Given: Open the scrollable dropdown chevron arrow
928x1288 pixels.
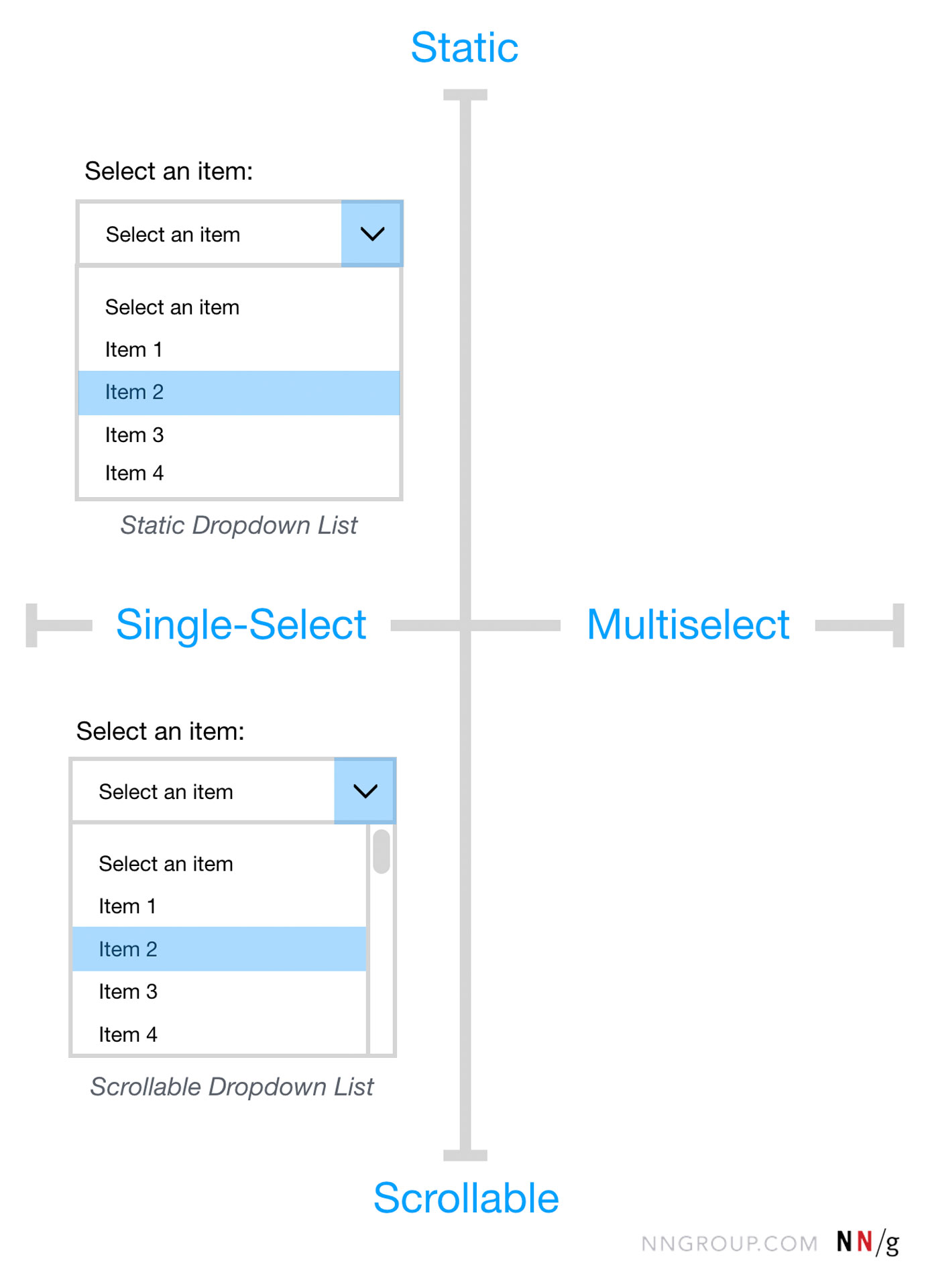Looking at the screenshot, I should 365,792.
